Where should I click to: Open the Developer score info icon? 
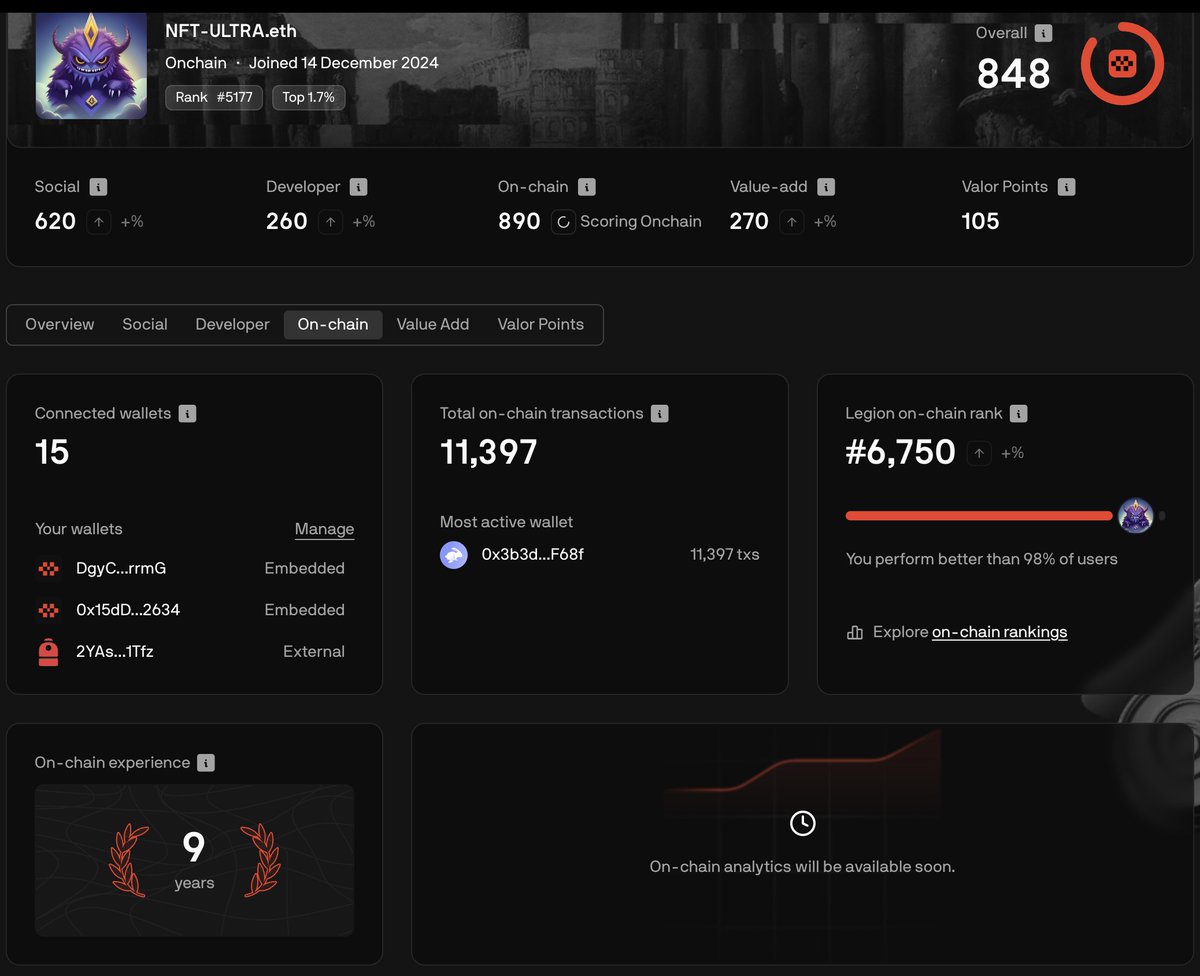click(x=359, y=187)
